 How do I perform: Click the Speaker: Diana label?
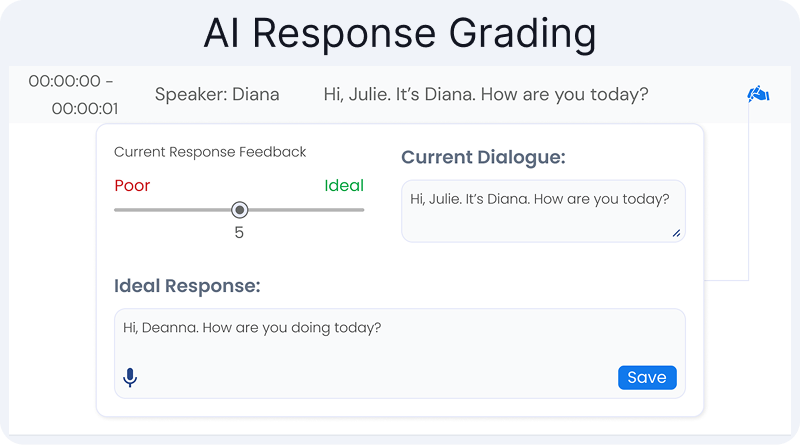(217, 95)
